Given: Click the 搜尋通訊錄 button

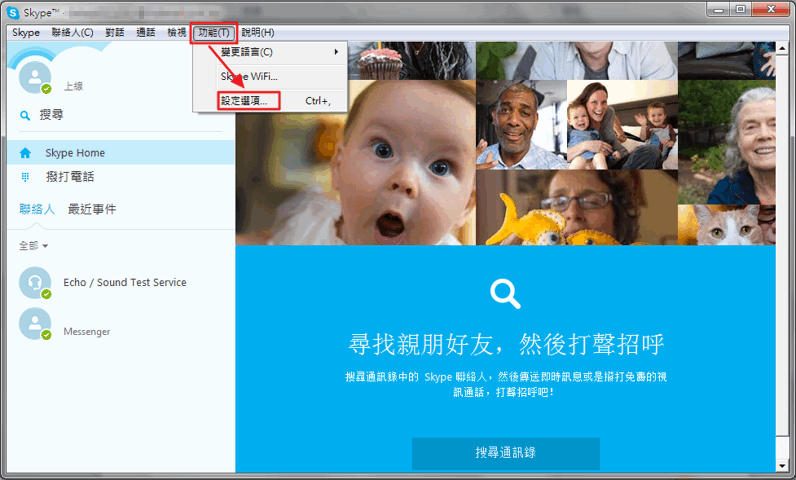Looking at the screenshot, I should tap(506, 453).
